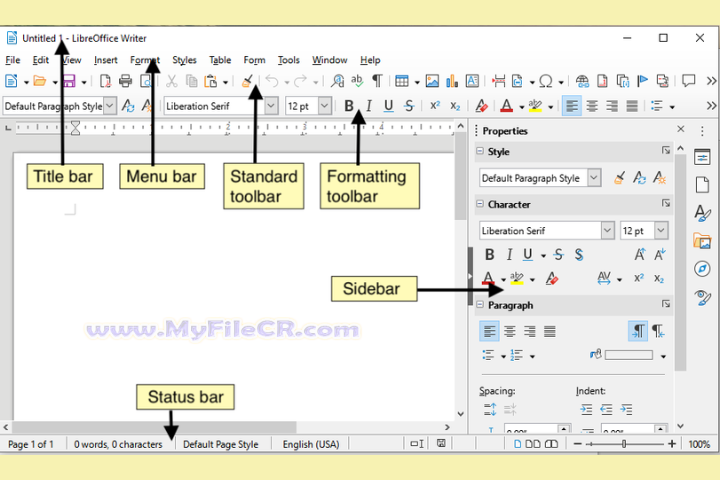Open the sidebar font size 12 pt dropdown
The height and width of the screenshot is (480, 720).
point(661,230)
